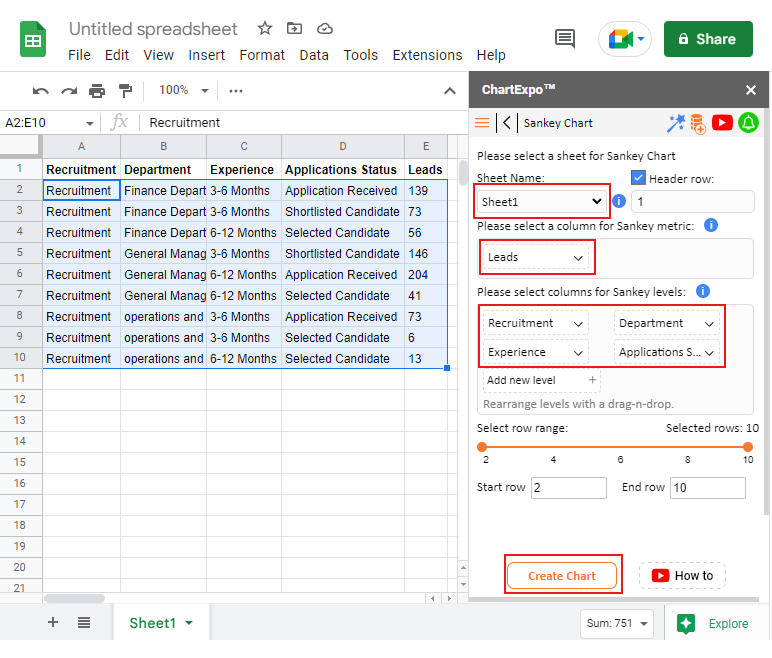Viewport: 772px width, 658px height.
Task: Open the Google Sheets home icon
Action: (x=32, y=39)
